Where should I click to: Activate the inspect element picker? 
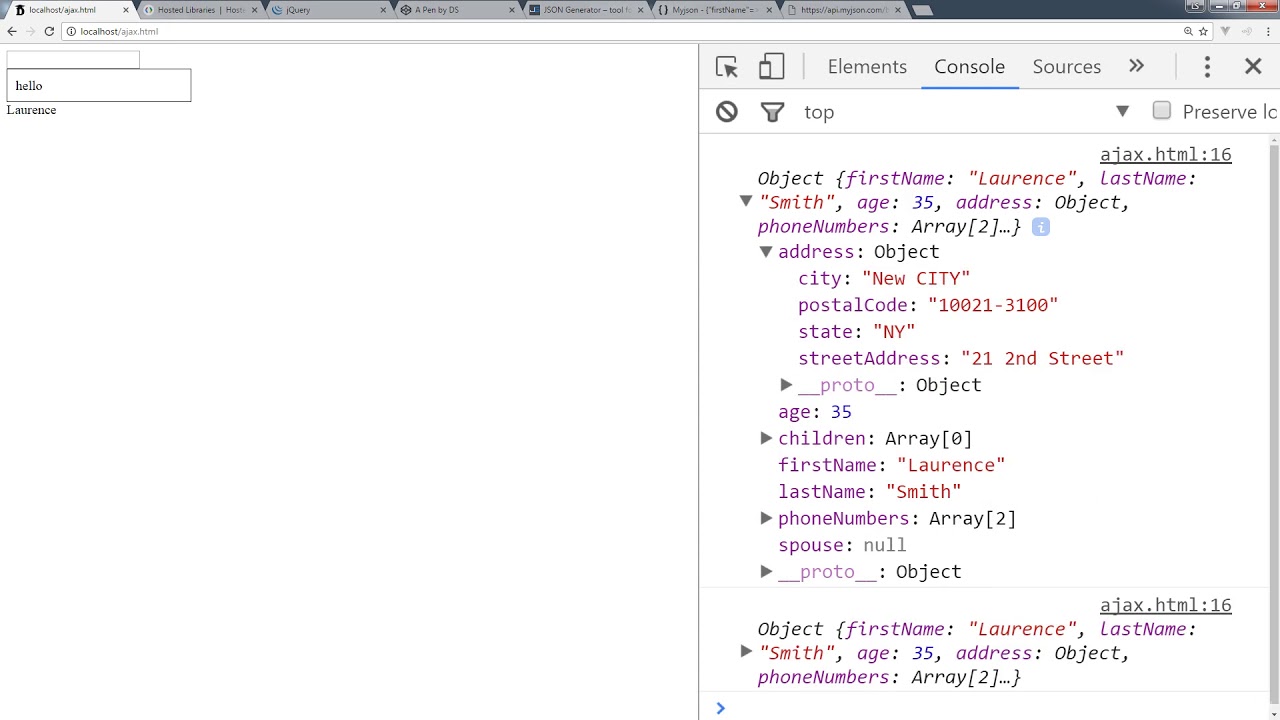pyautogui.click(x=727, y=67)
